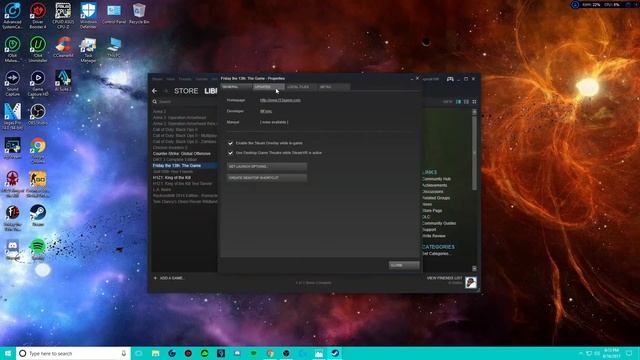Click Set Categories link
The image size is (640, 360).
437,253
